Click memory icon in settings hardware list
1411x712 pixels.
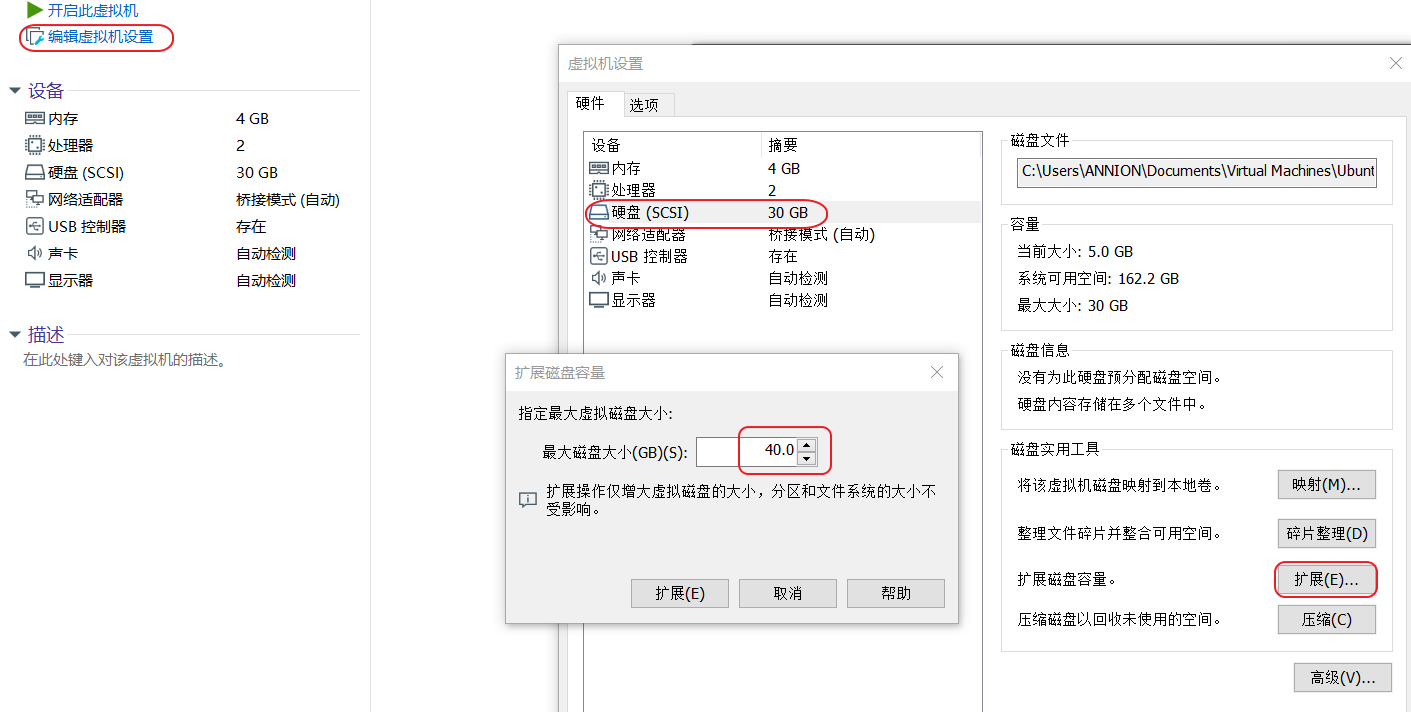[x=599, y=168]
